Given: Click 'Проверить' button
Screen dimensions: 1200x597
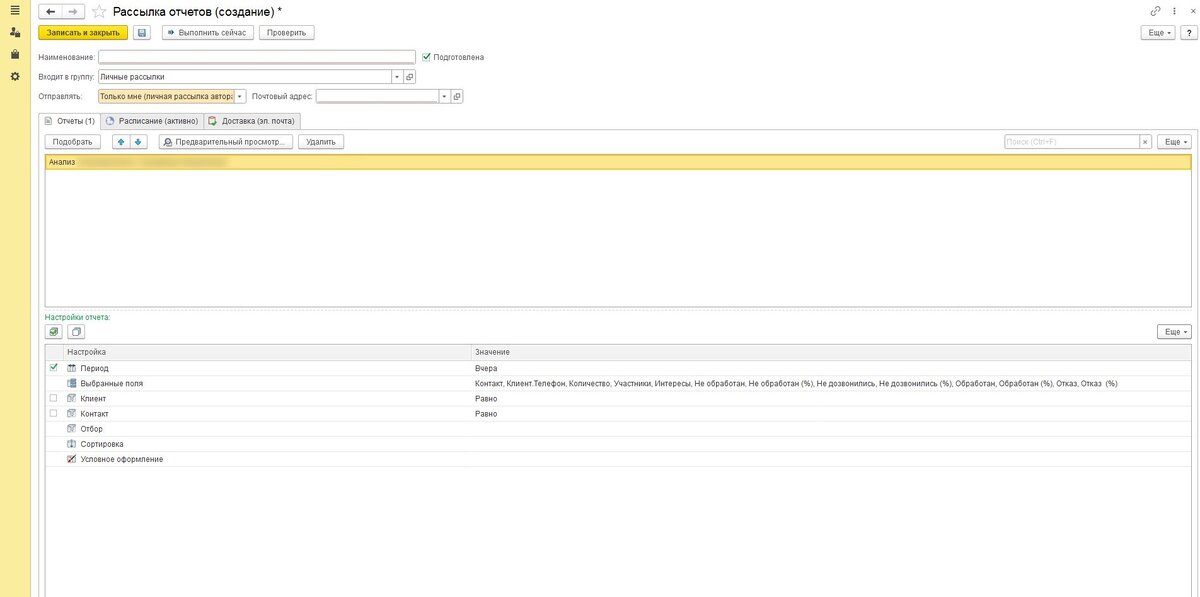Looking at the screenshot, I should (286, 33).
